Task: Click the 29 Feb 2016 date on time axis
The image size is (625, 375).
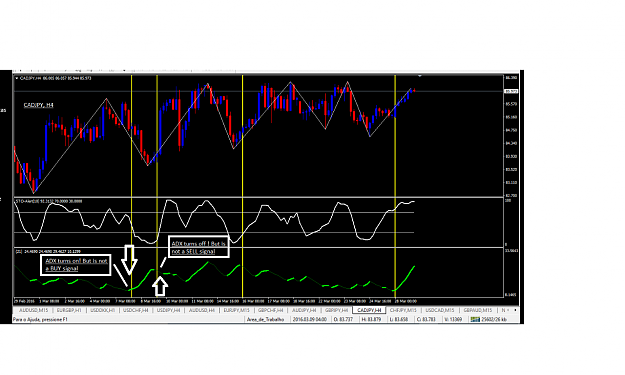Action: [x=25, y=301]
